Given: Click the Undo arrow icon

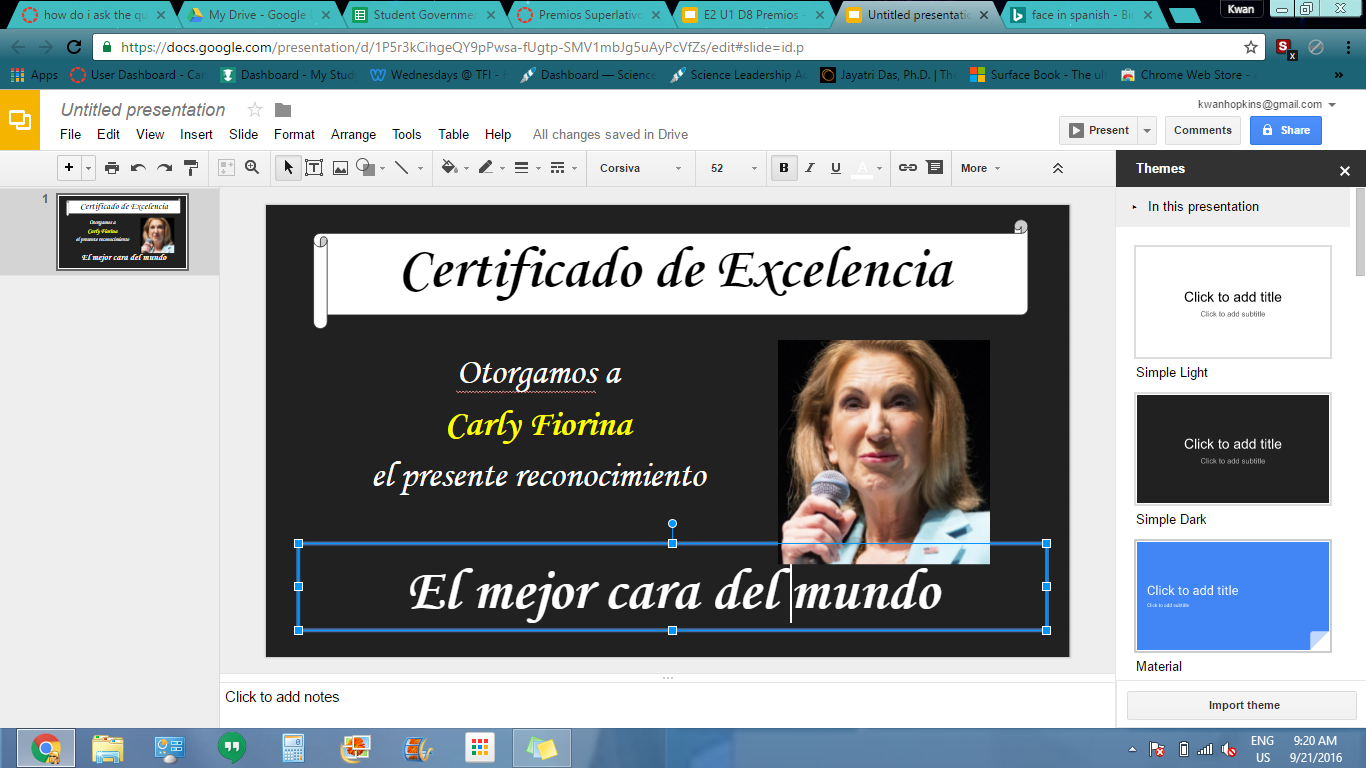Looking at the screenshot, I should coord(138,168).
